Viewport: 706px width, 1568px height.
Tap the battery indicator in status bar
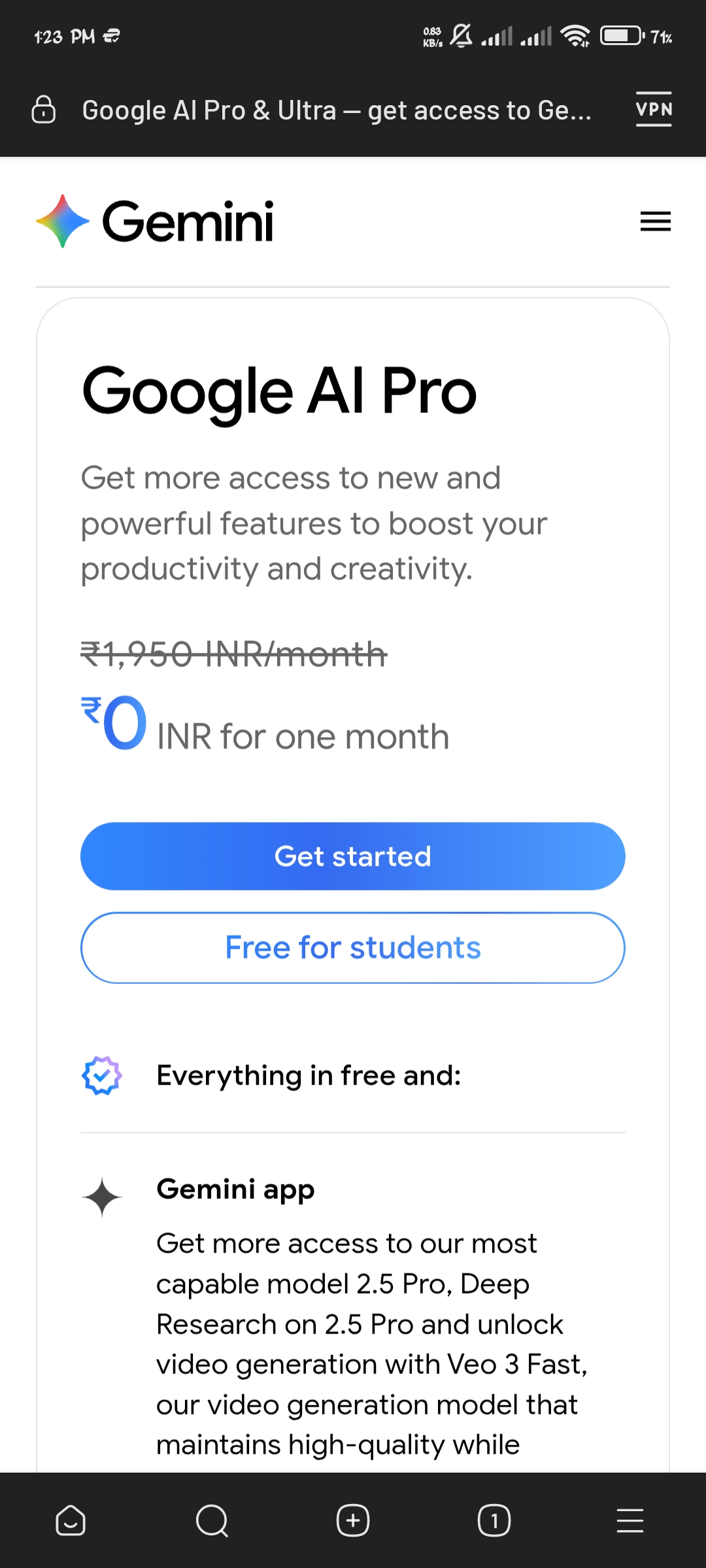click(622, 35)
